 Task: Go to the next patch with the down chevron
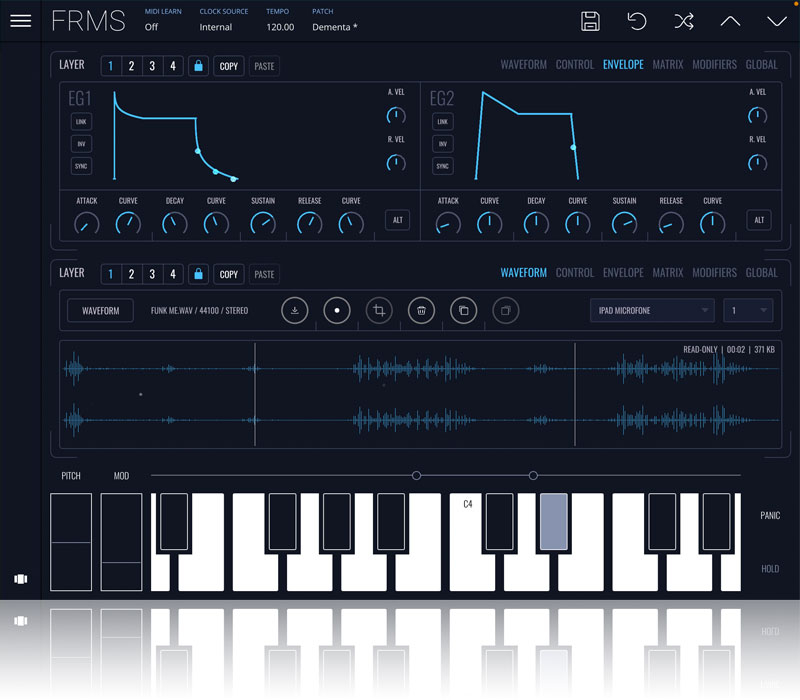click(x=777, y=21)
